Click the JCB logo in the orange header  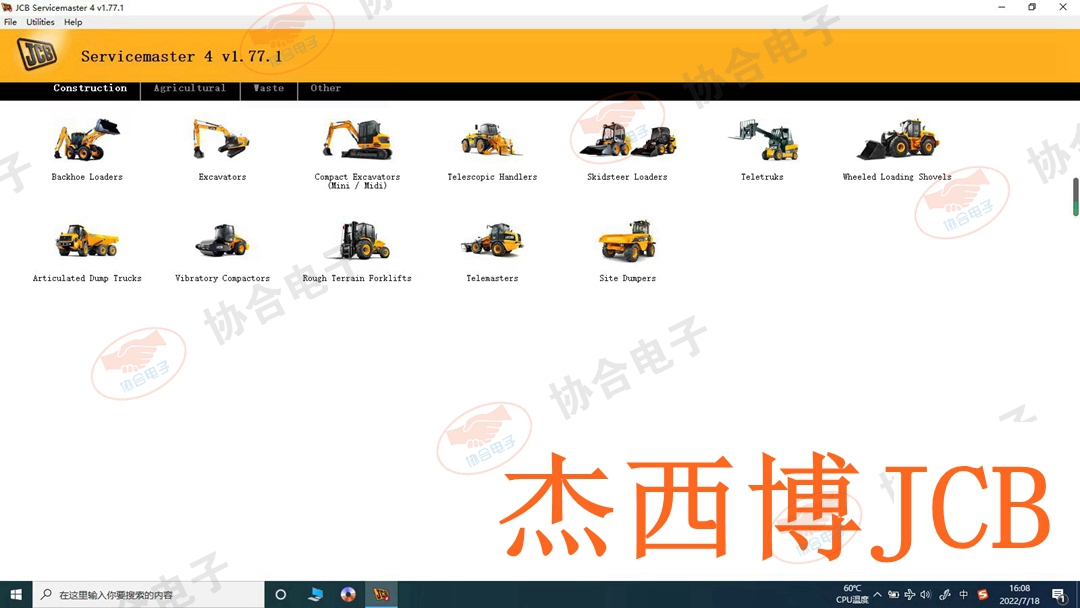coord(37,54)
